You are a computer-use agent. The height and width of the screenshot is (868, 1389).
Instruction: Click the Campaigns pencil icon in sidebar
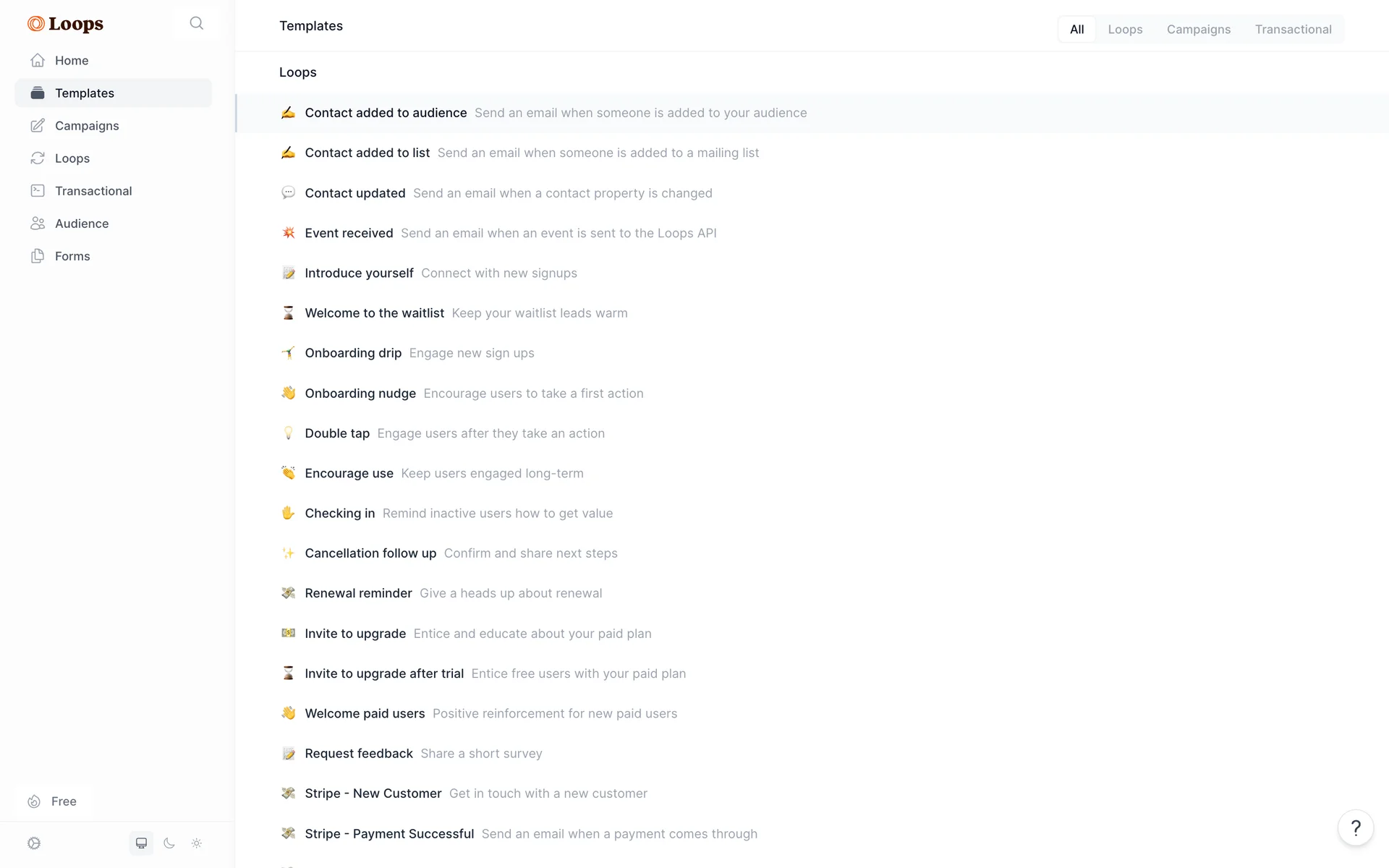[38, 125]
